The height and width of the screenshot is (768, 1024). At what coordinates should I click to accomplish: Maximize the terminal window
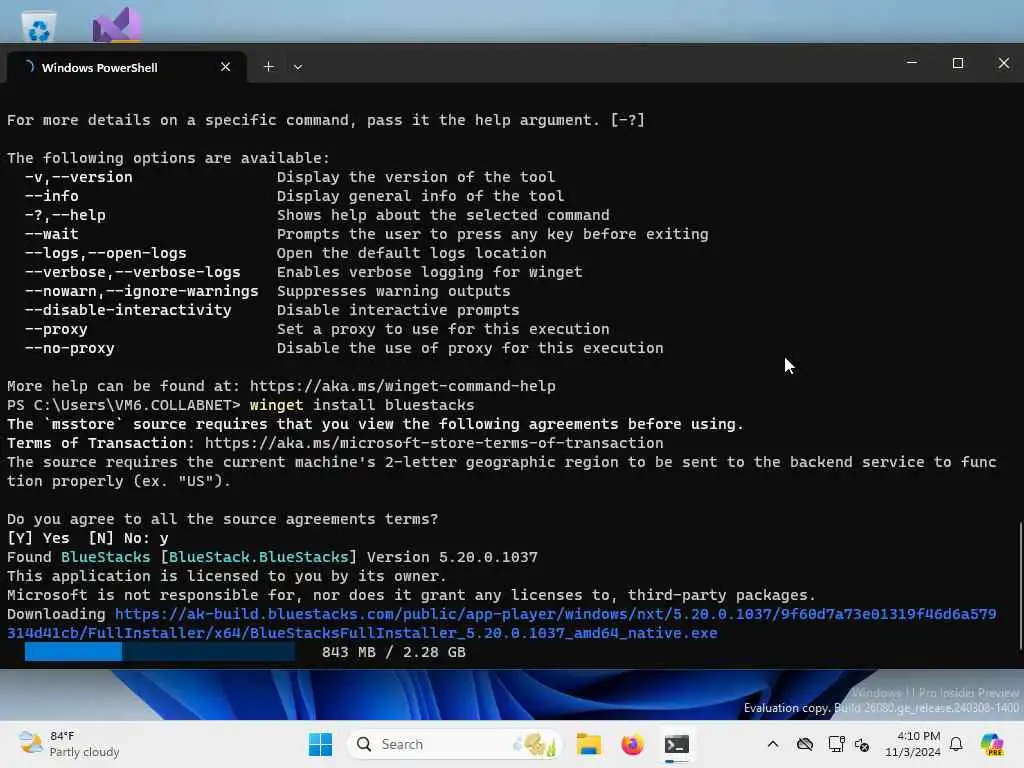point(958,63)
